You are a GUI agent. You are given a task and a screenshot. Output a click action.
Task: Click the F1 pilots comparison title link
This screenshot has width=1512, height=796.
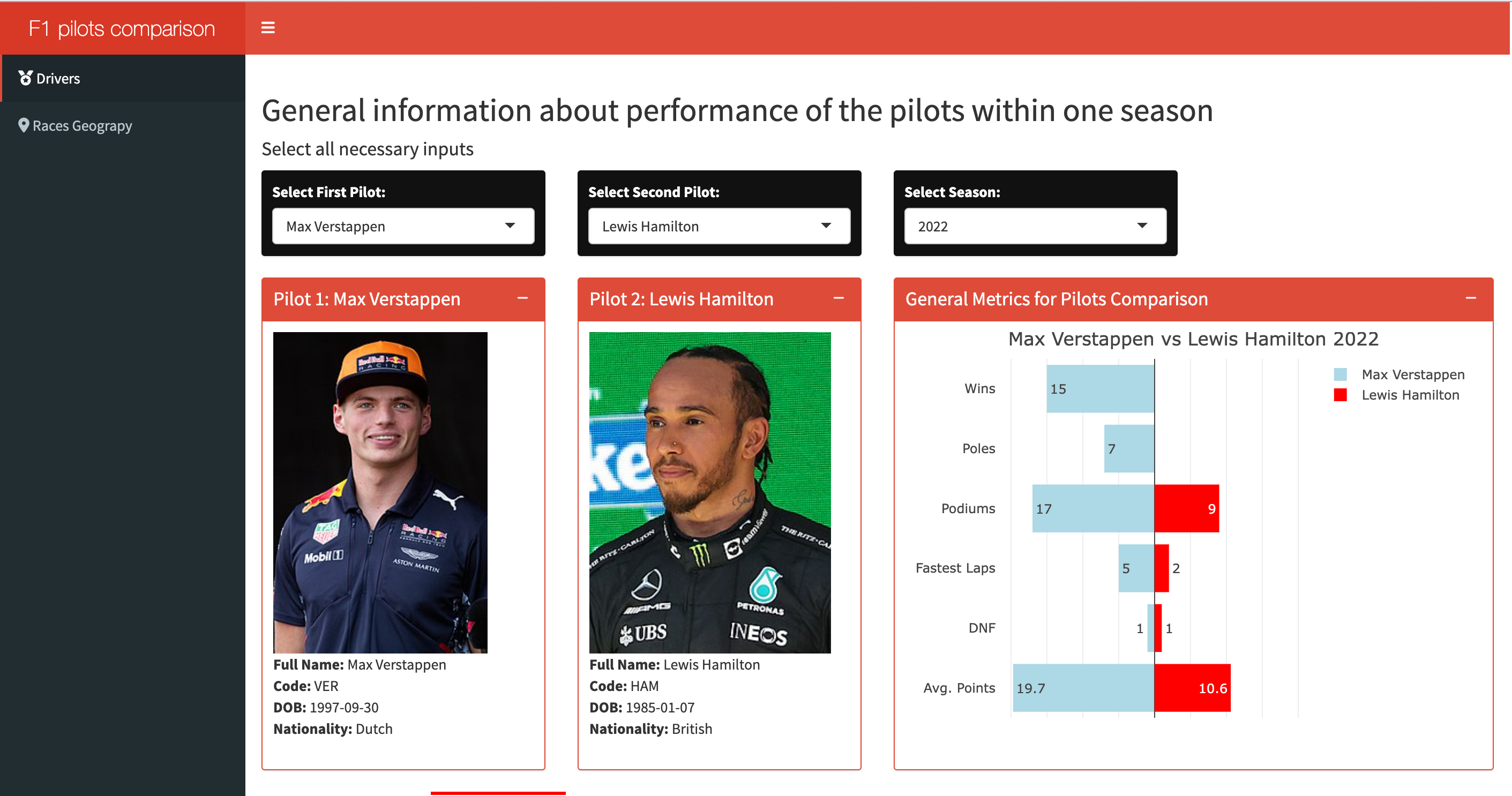pyautogui.click(x=122, y=28)
